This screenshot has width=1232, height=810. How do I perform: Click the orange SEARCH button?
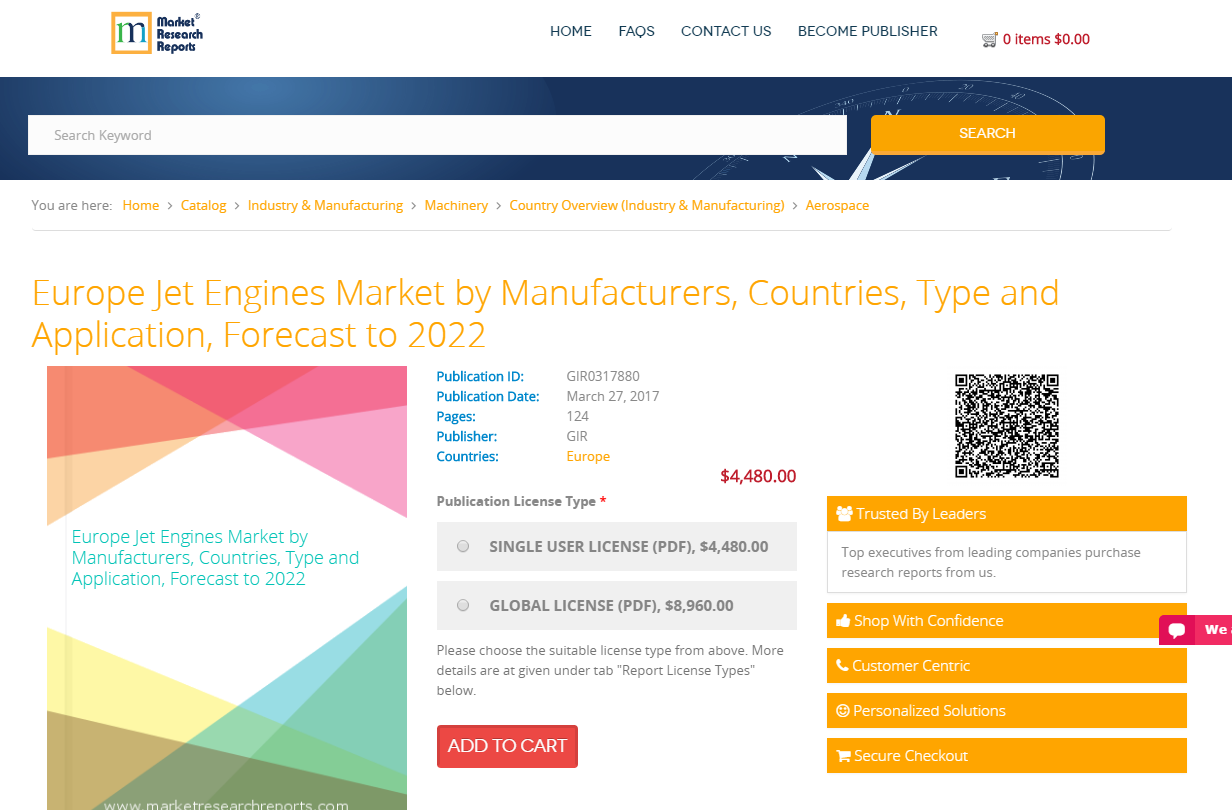coord(988,134)
